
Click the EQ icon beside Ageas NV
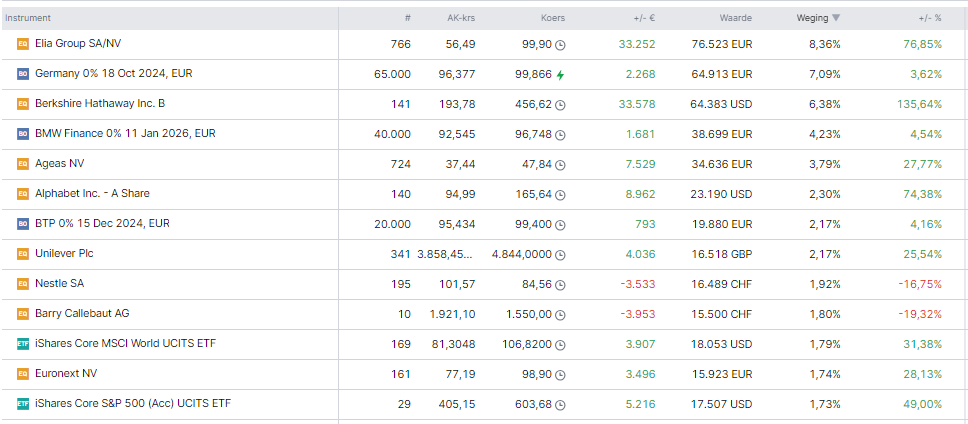coord(23,164)
